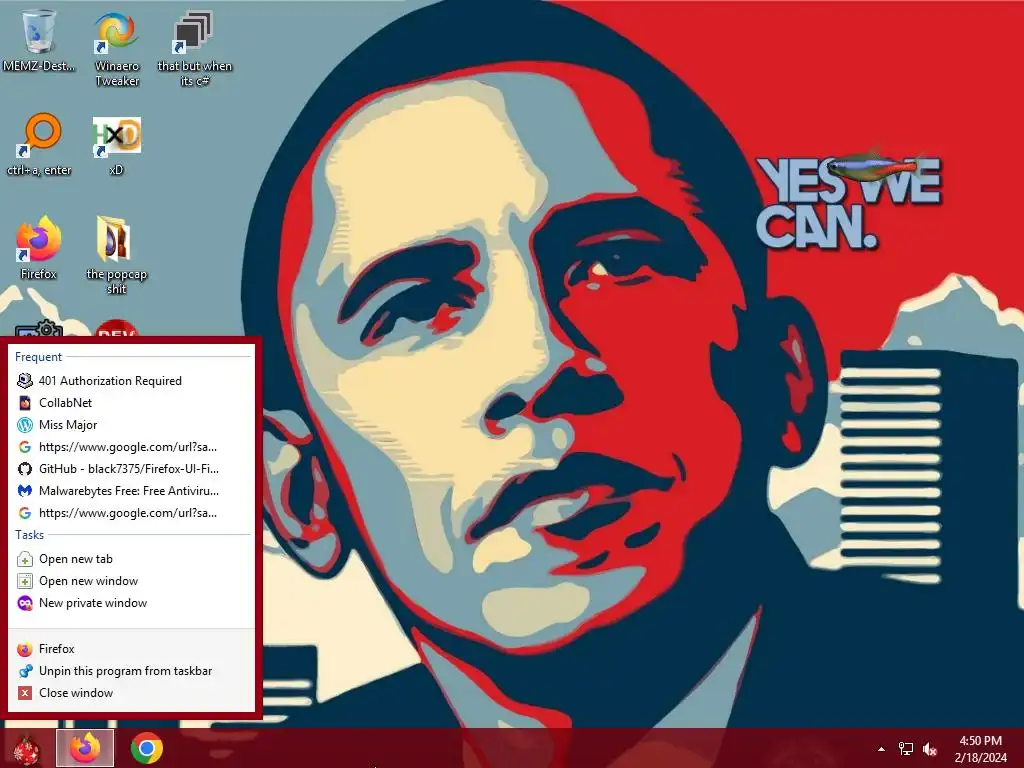1024x768 pixels.
Task: Show hidden tray icons arrow
Action: tap(882, 749)
